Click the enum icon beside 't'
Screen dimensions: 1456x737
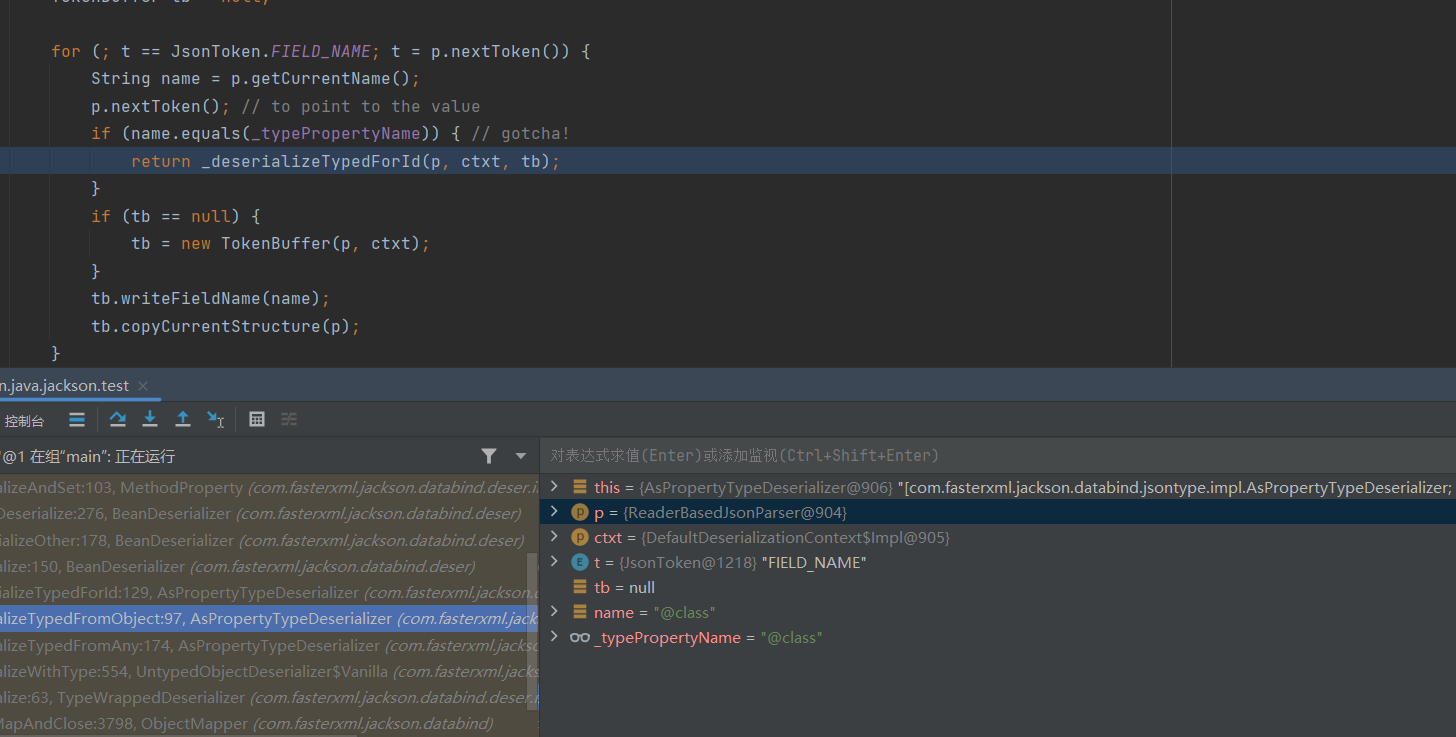[x=580, y=562]
